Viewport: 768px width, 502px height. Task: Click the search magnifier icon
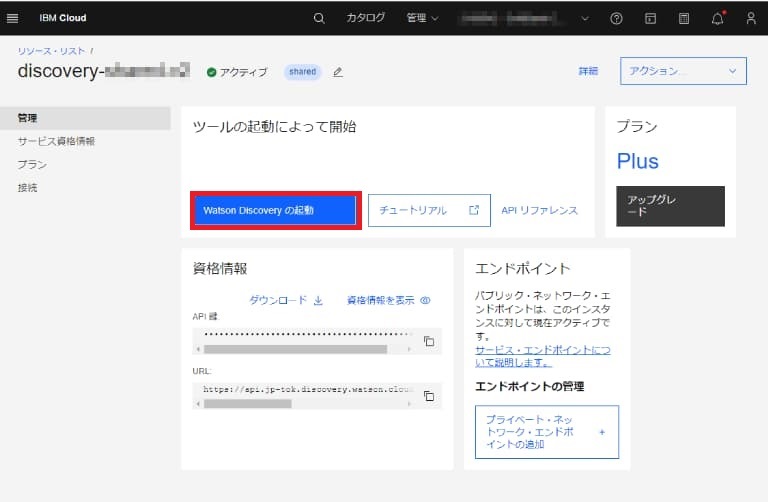(319, 18)
